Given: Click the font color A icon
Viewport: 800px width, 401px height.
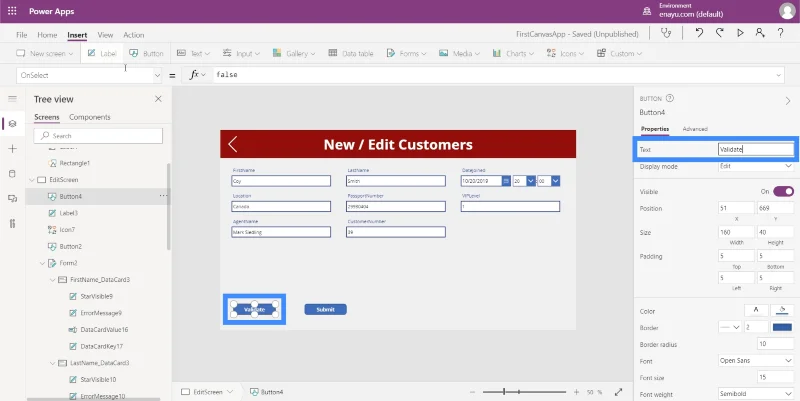Looking at the screenshot, I should click(756, 311).
